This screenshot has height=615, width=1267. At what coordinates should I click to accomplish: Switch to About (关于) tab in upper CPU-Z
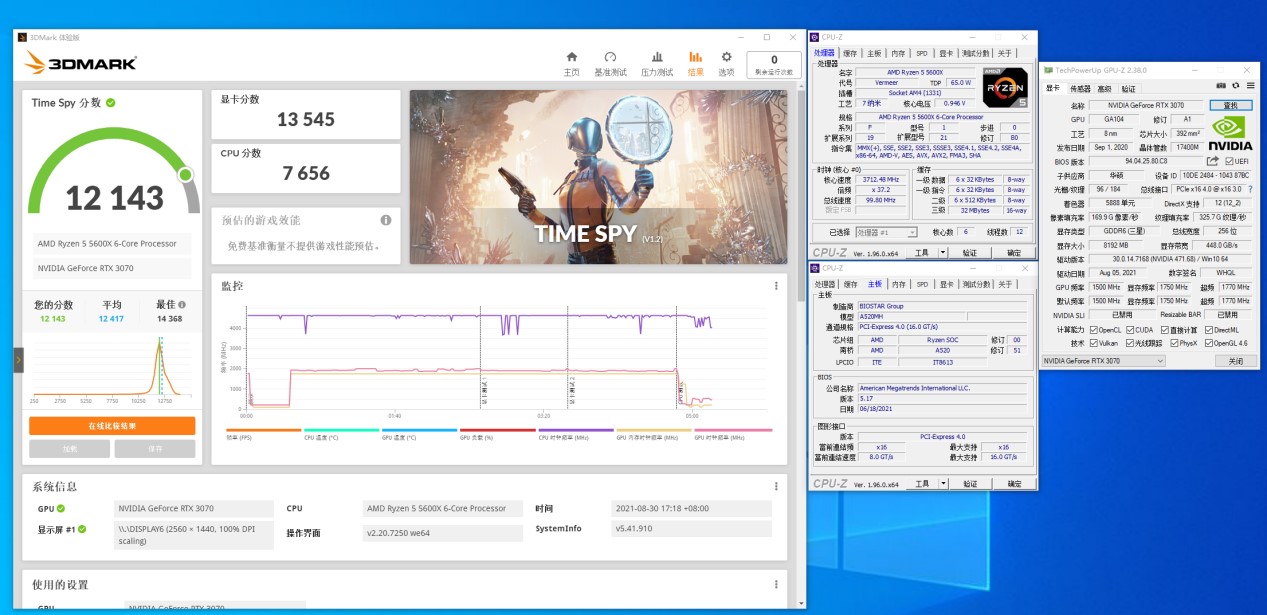1004,53
